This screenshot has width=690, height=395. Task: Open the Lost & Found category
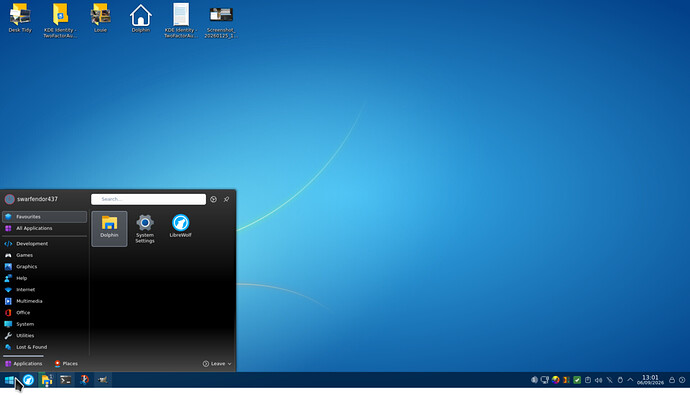pos(44,347)
